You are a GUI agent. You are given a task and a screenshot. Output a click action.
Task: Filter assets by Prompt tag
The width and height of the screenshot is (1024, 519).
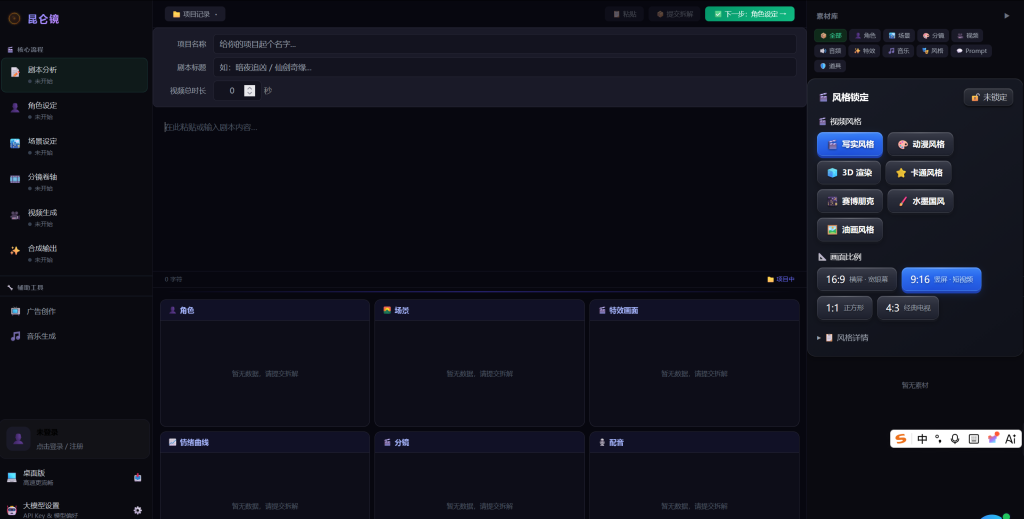(x=971, y=50)
